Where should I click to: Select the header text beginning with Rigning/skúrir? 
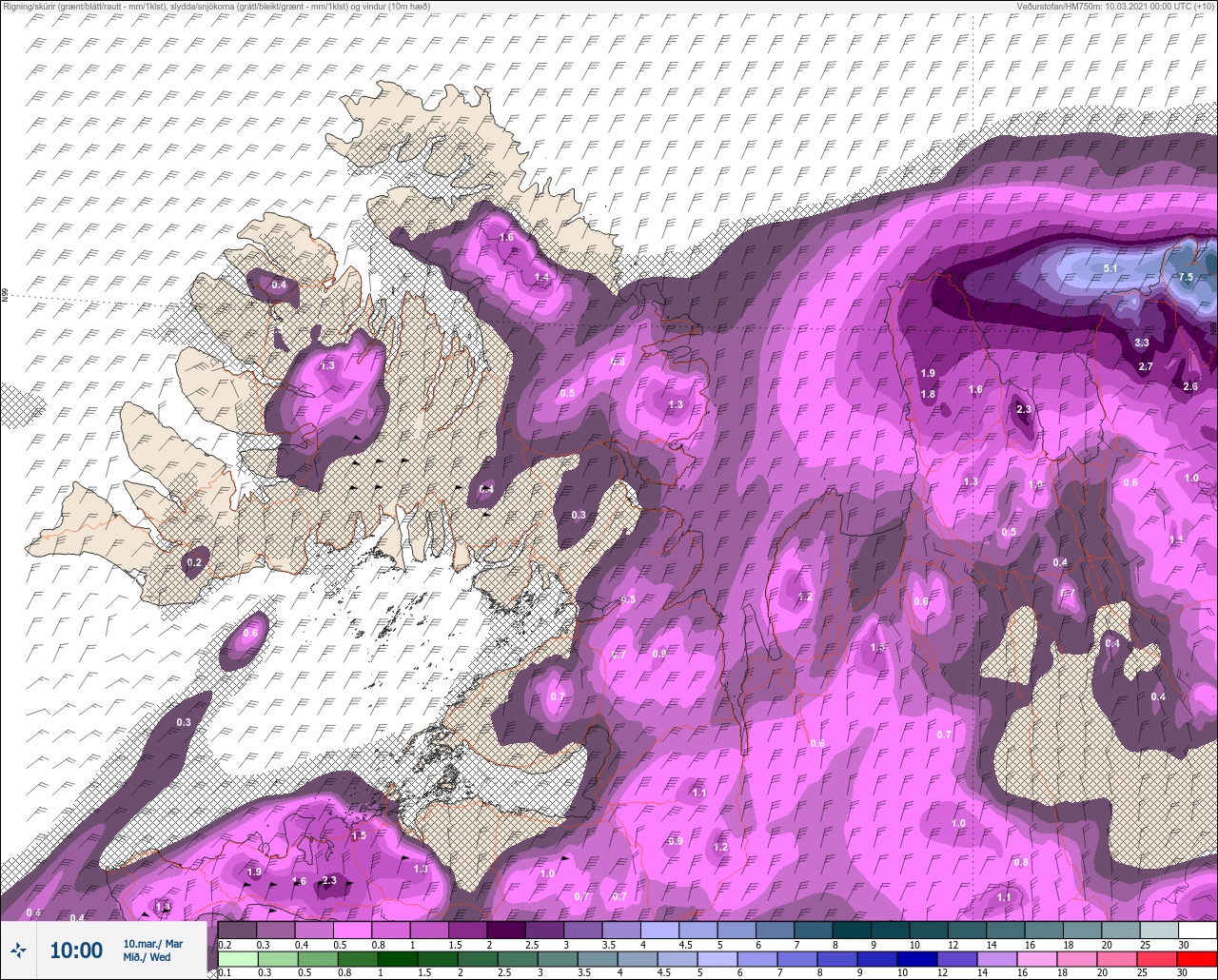(x=216, y=7)
